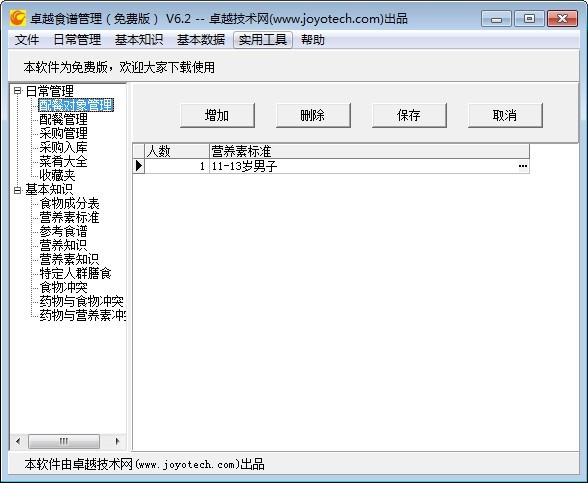Screen dimensions: 588x483
Task: Select 收藏夹 in the tree
Action: point(57,175)
